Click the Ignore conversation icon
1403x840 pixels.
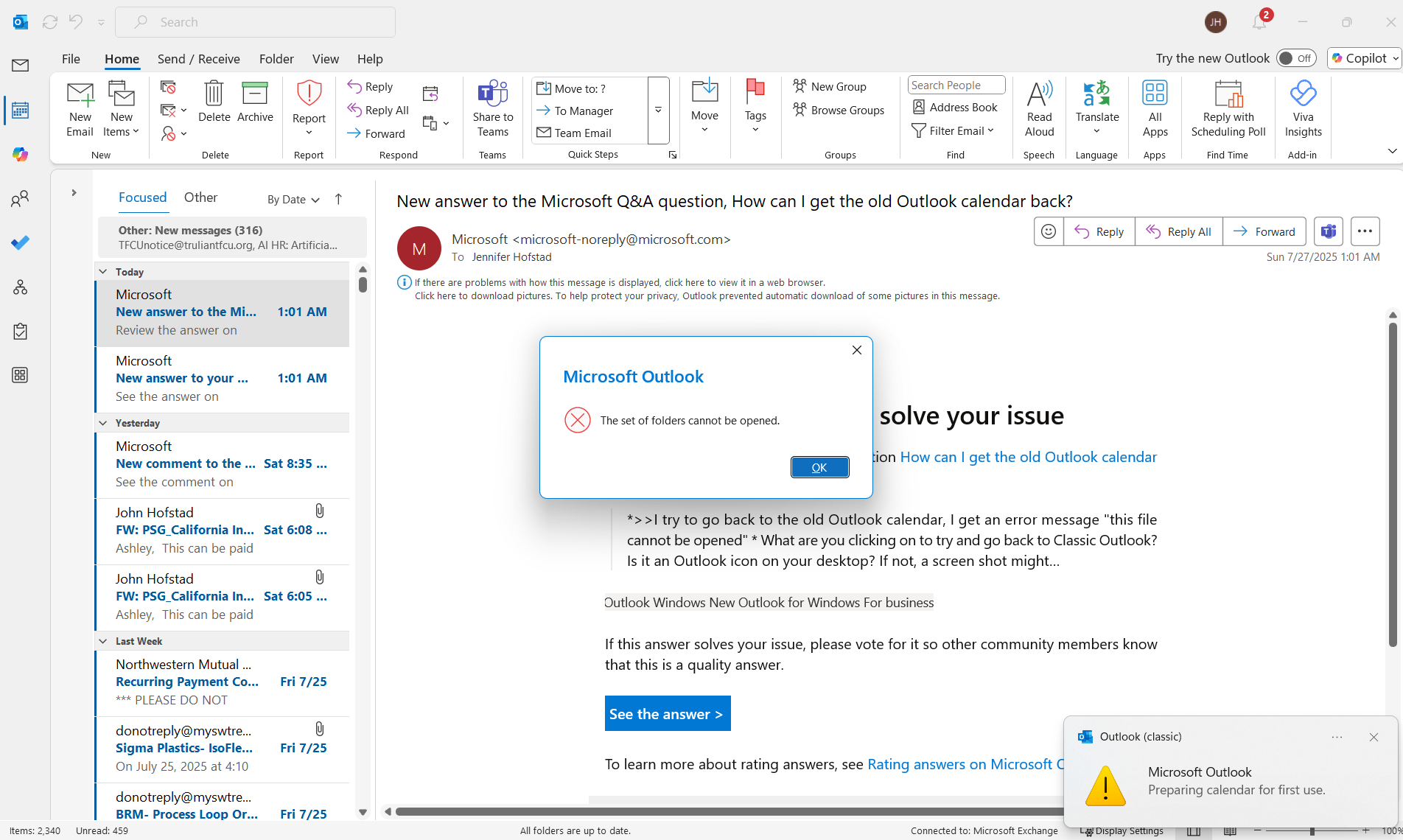coord(168,87)
